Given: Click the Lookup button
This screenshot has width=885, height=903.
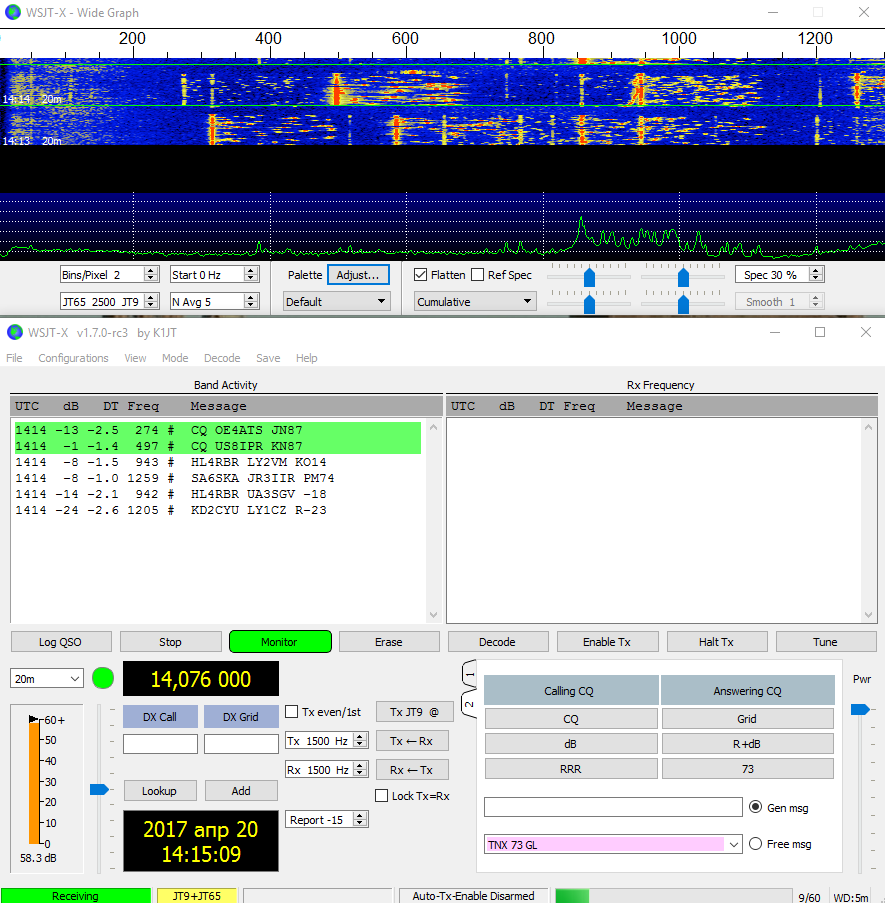Looking at the screenshot, I should tap(159, 791).
